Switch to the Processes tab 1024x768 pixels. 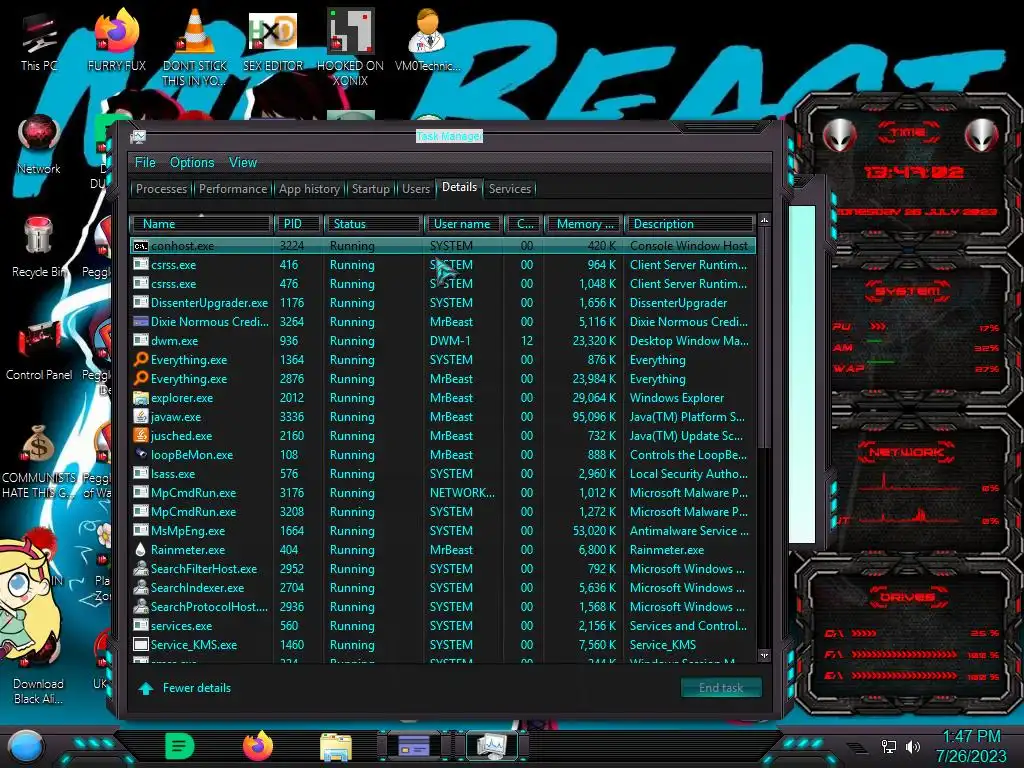point(161,189)
